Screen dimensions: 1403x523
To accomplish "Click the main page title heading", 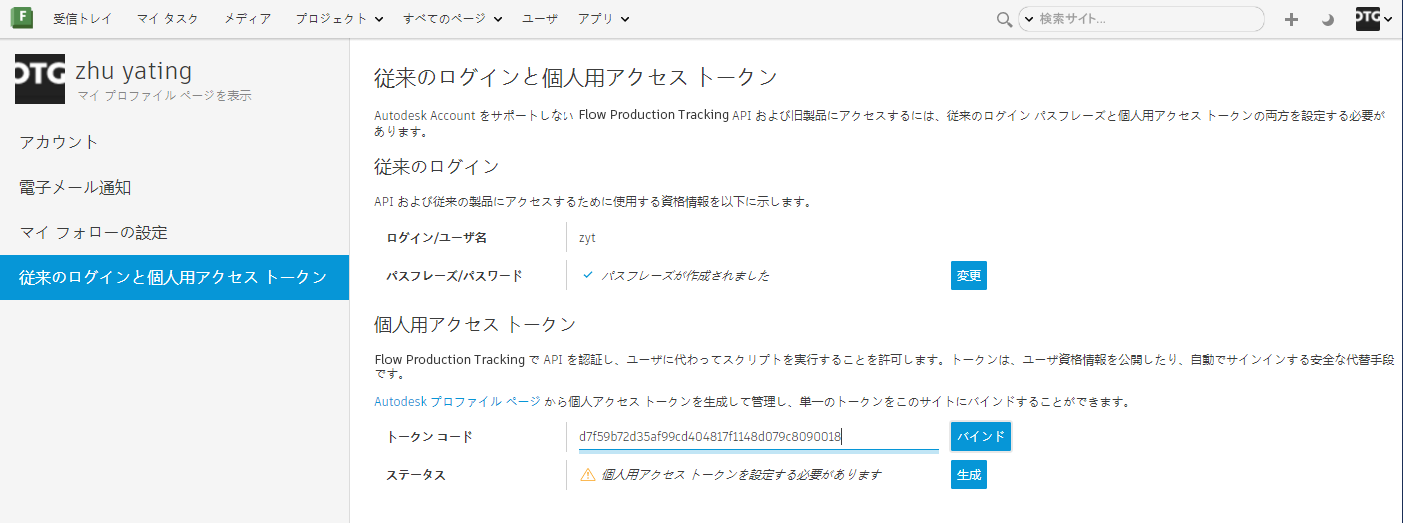I will [x=576, y=78].
